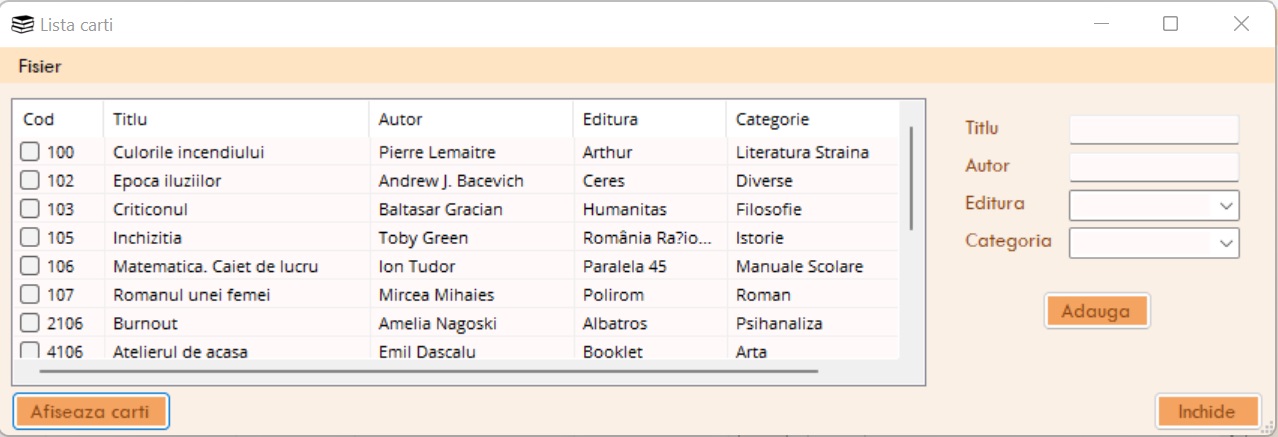The image size is (1278, 437).
Task: Open the Editura dropdown arrow
Action: coord(1226,205)
